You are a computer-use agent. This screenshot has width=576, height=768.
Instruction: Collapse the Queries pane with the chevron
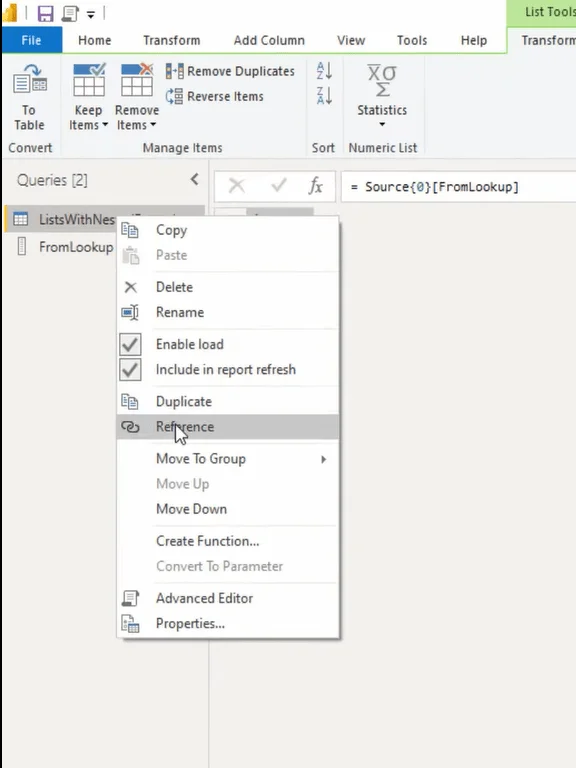[195, 180]
